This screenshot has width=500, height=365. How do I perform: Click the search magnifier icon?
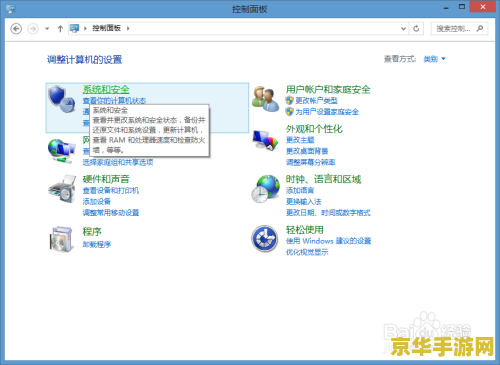(480, 28)
